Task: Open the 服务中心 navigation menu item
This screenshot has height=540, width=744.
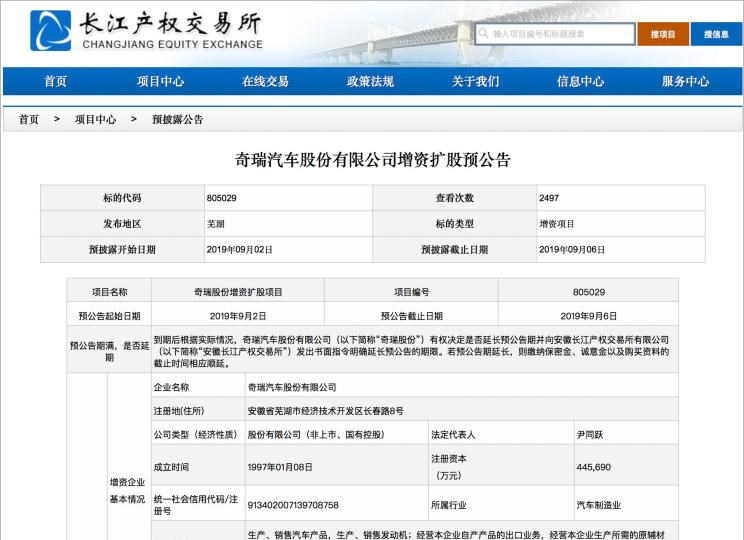Action: tap(686, 81)
